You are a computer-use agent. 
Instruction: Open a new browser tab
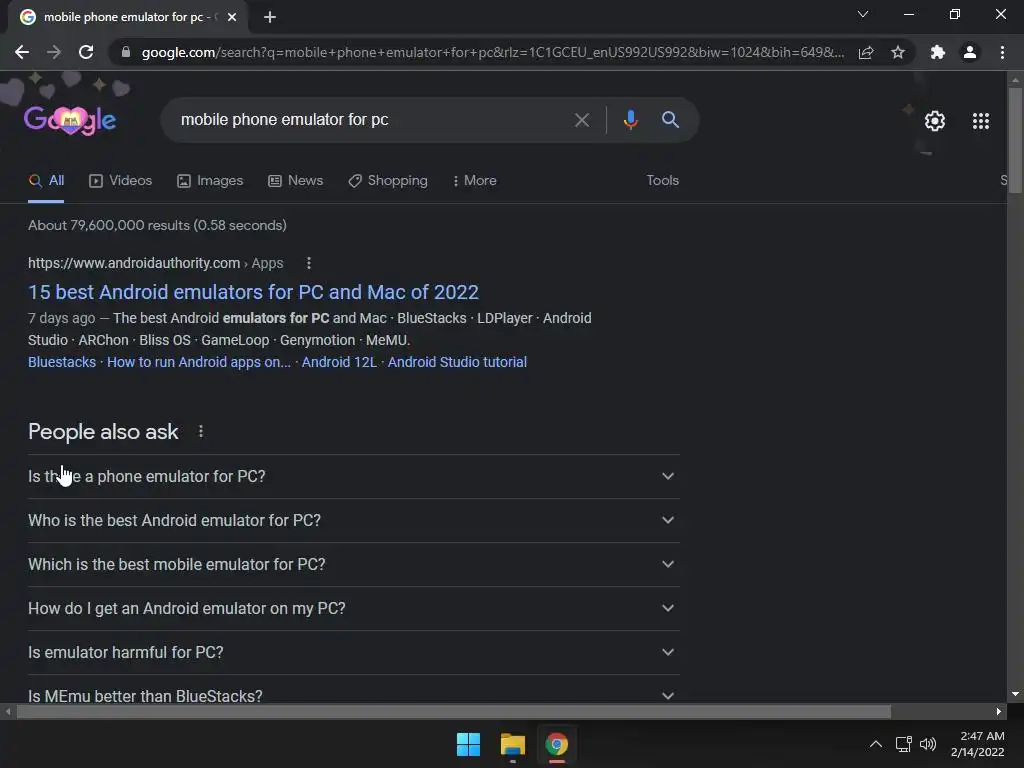(270, 17)
